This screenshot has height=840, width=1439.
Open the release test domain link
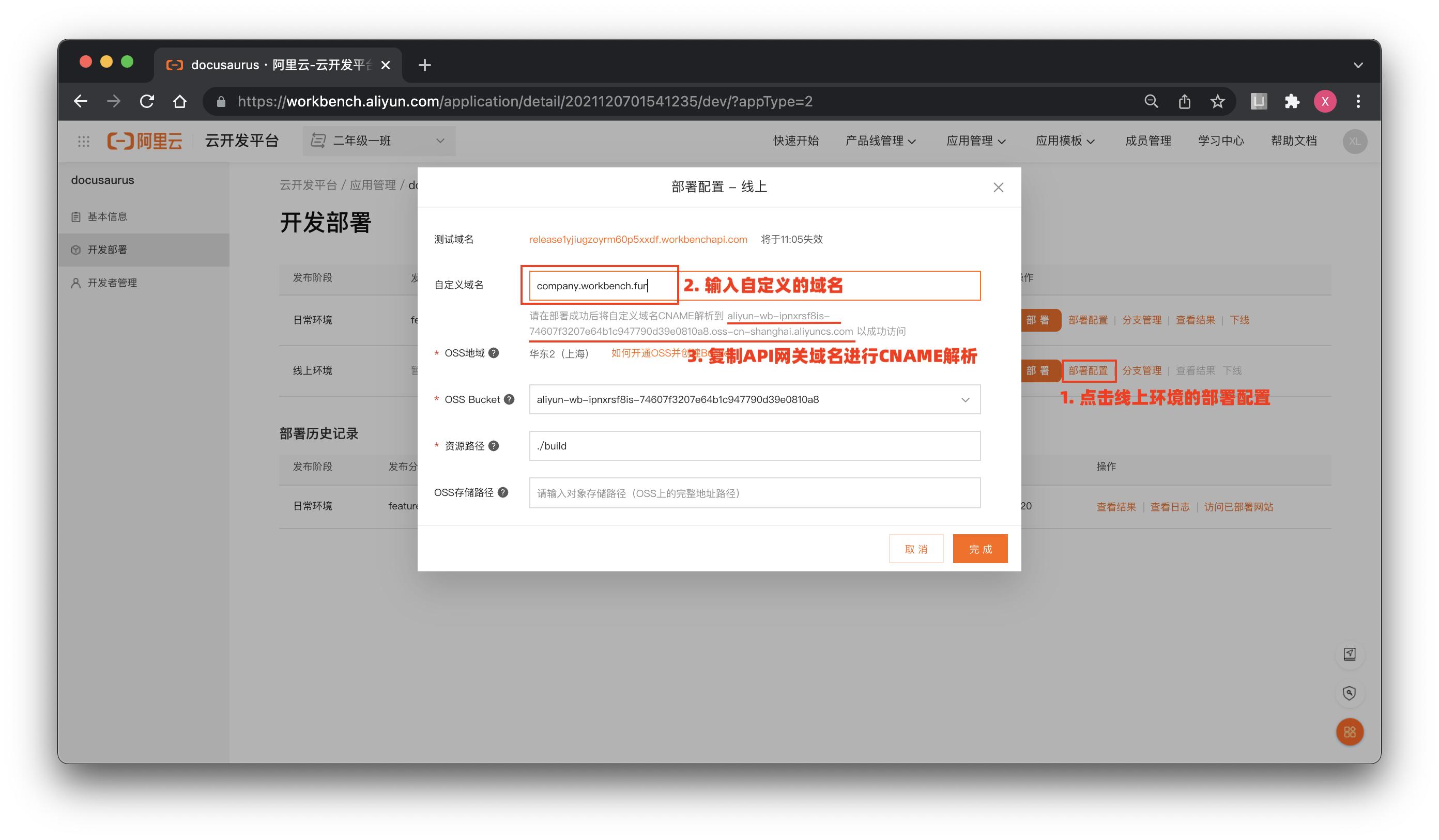click(637, 239)
